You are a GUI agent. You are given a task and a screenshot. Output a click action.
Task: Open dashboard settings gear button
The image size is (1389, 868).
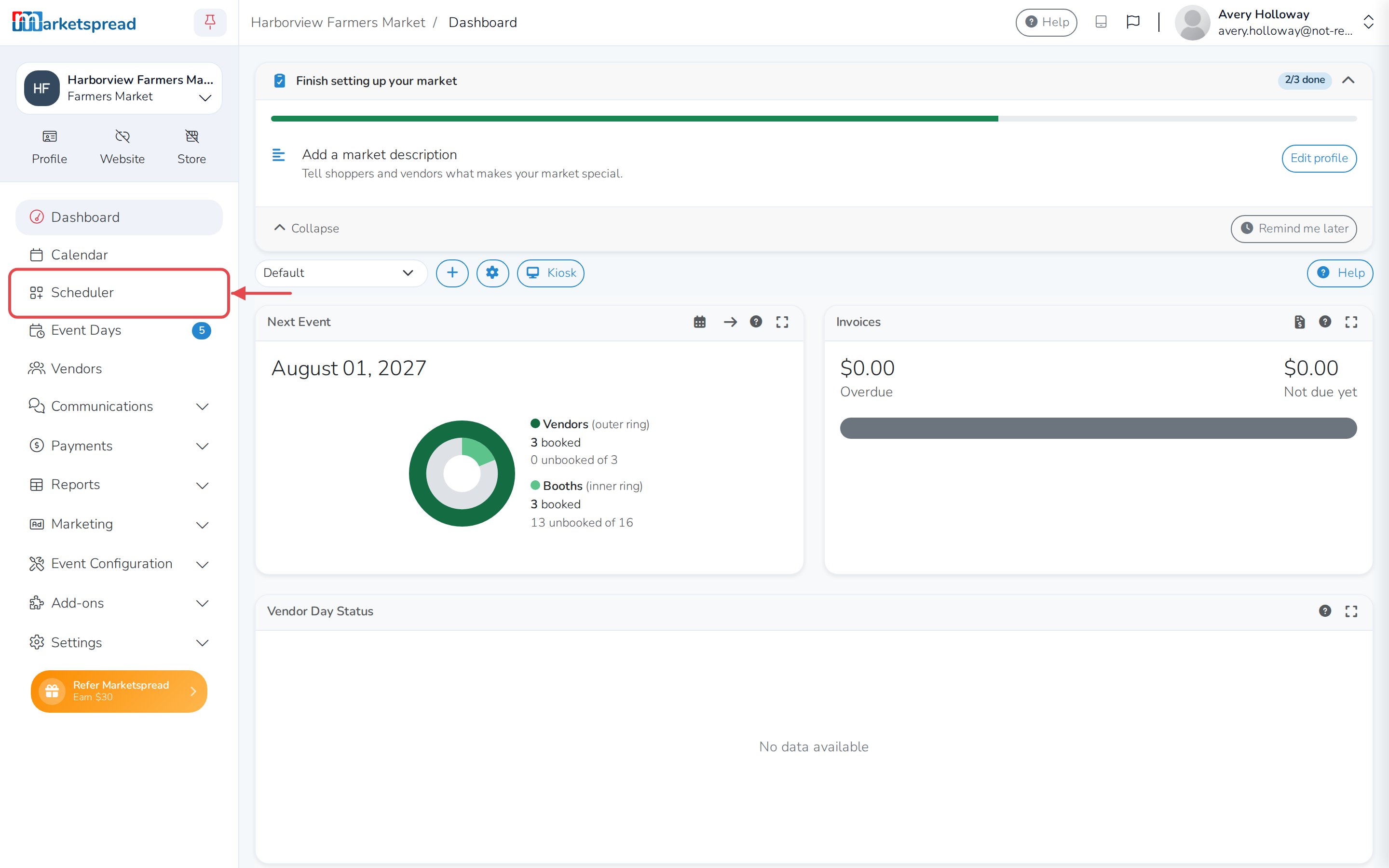[492, 273]
